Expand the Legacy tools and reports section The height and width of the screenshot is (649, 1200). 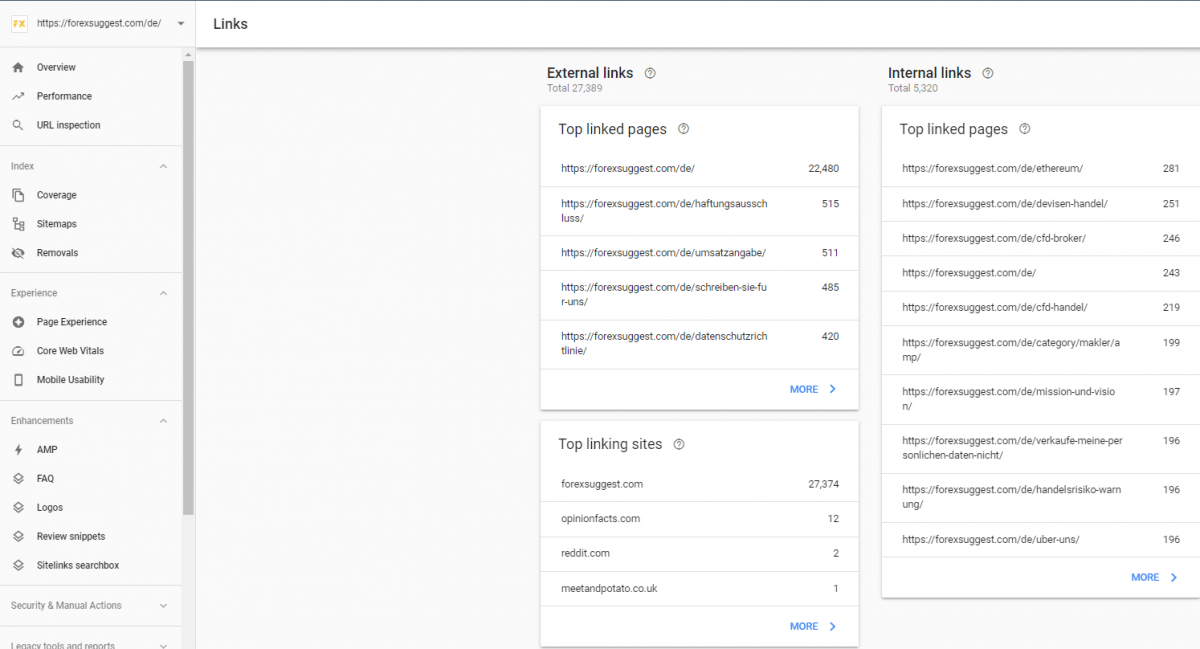[164, 646]
